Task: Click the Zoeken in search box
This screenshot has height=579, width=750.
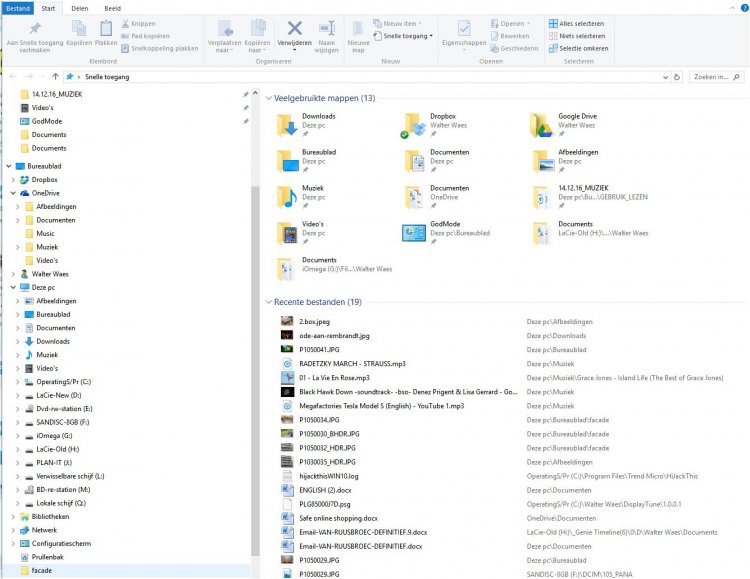Action: click(x=717, y=76)
